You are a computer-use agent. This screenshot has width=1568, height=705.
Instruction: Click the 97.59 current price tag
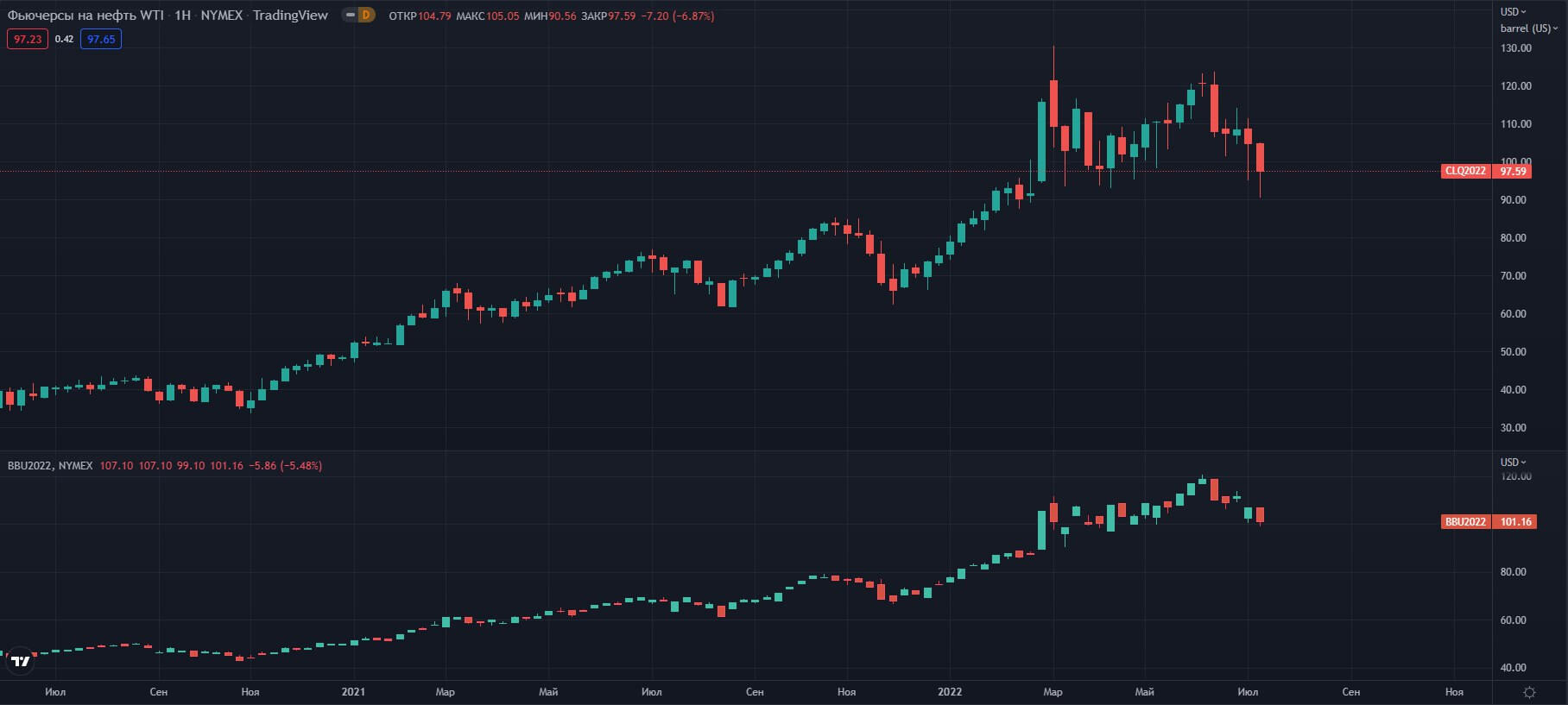(x=1513, y=171)
